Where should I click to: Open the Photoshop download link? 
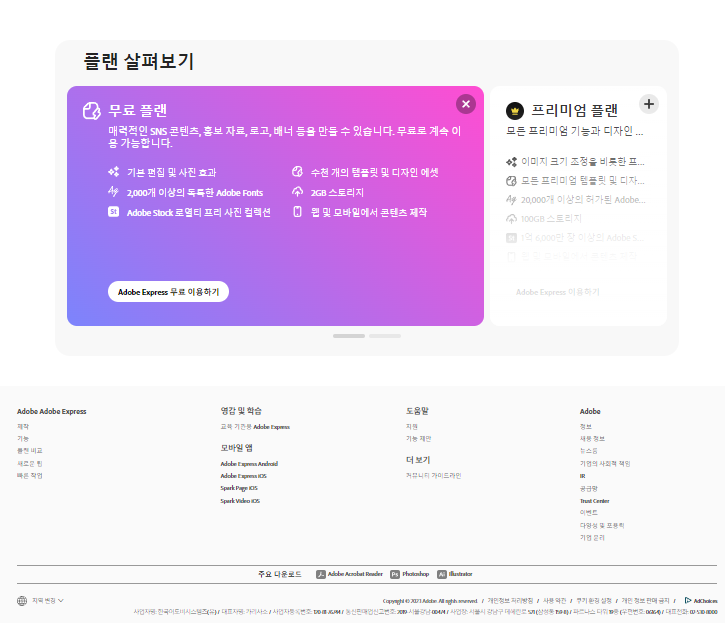coord(416,574)
